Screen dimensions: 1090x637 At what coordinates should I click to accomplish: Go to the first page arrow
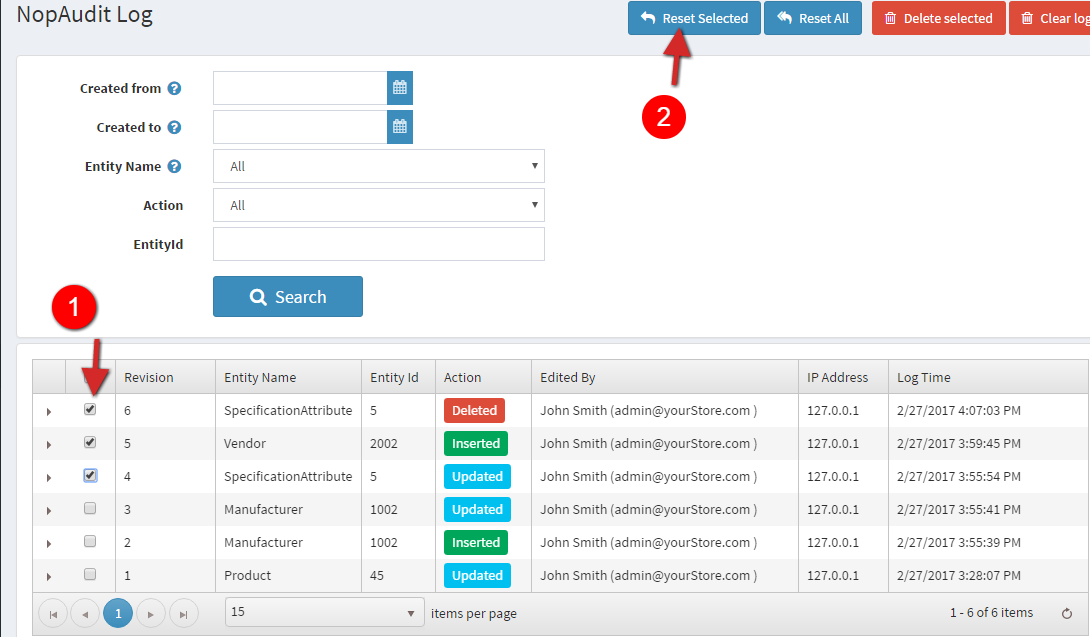coord(52,613)
